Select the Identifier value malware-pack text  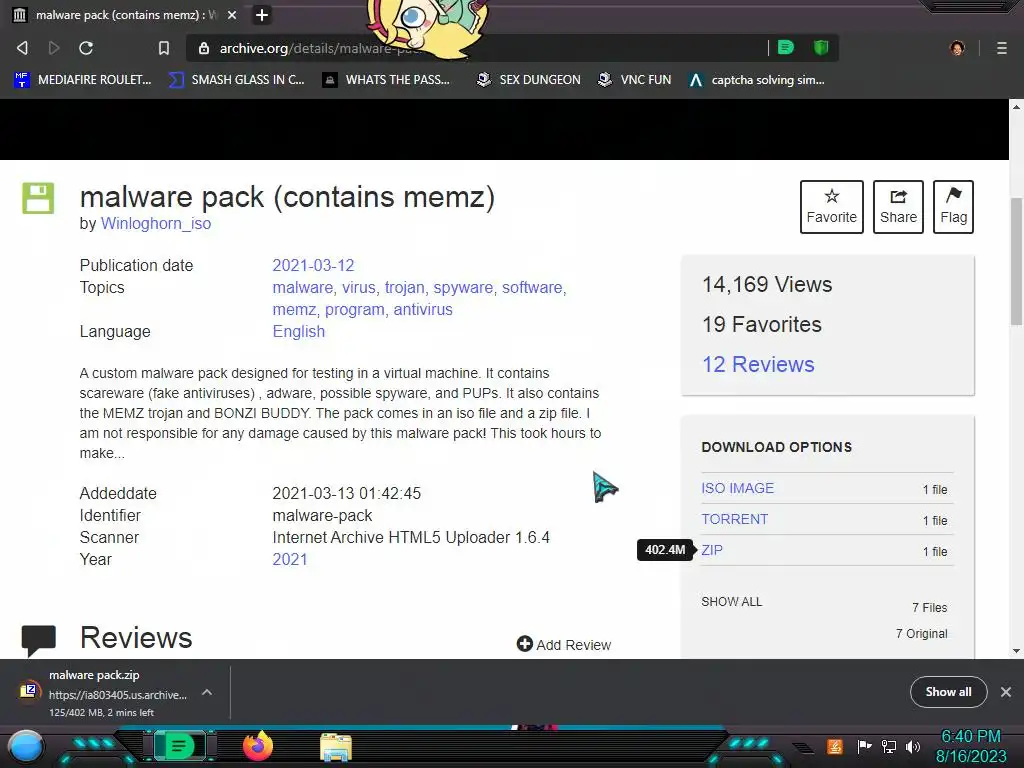(322, 515)
